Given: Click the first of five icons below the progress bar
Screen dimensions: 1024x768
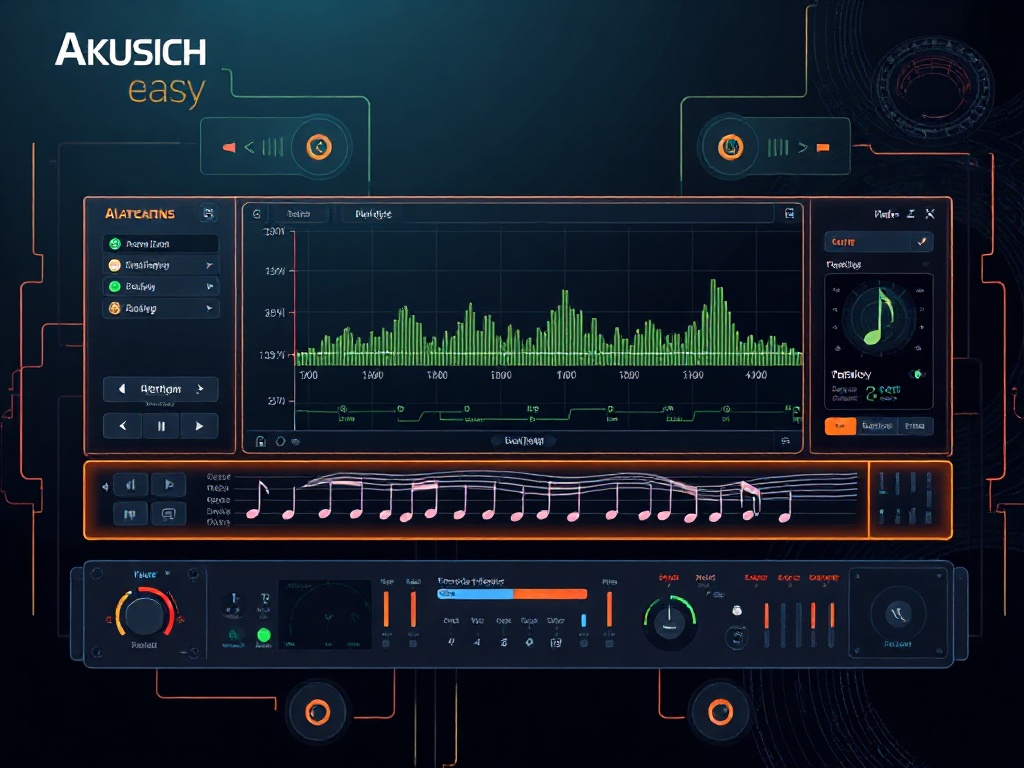Looking at the screenshot, I should point(451,643).
